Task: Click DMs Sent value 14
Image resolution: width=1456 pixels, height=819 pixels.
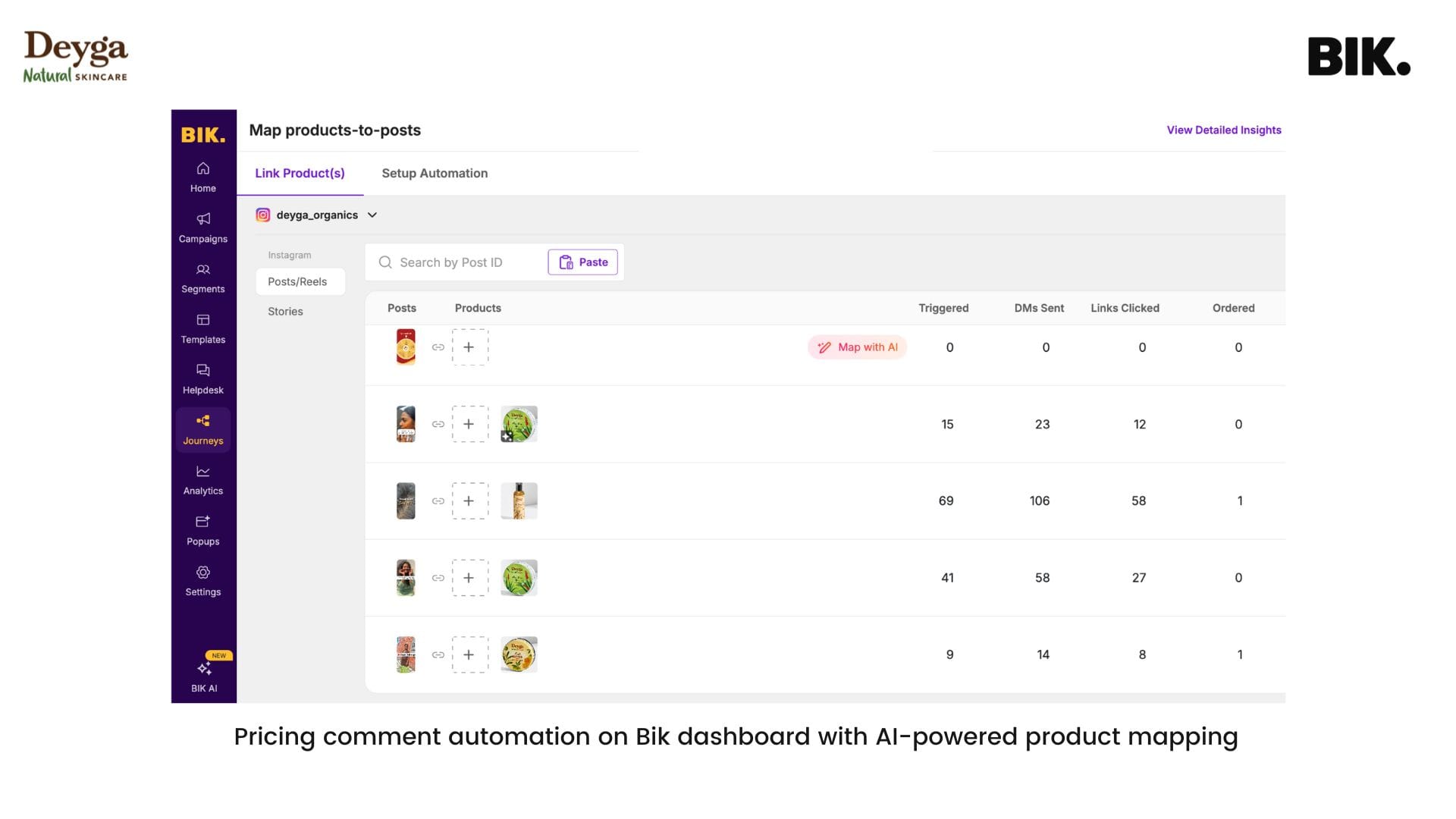Action: (1043, 655)
